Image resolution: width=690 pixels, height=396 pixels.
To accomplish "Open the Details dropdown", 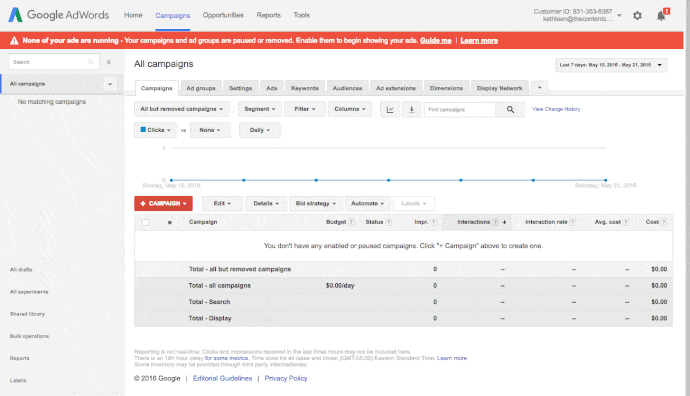I will click(266, 203).
